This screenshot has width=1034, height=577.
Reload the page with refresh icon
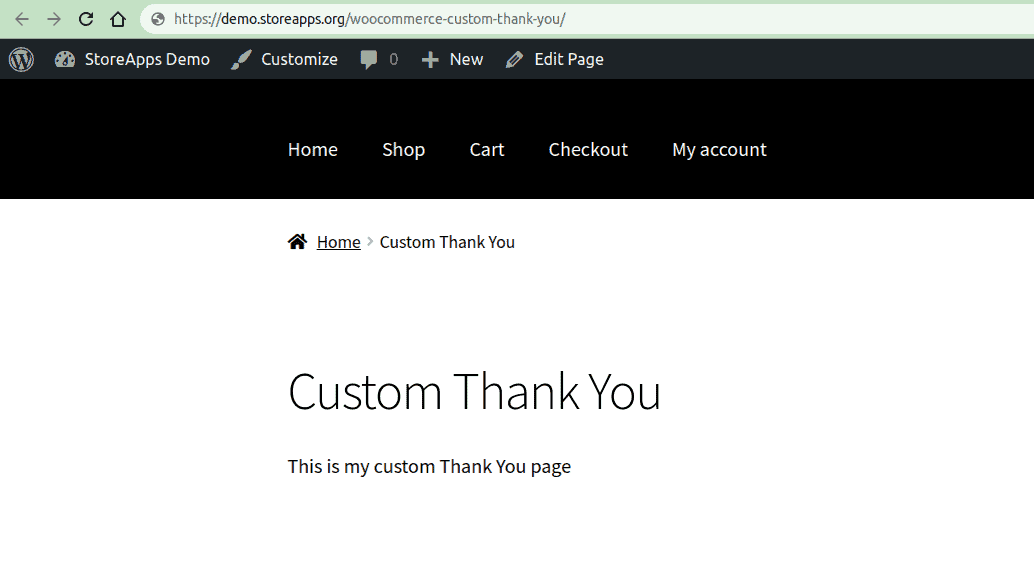tap(86, 19)
